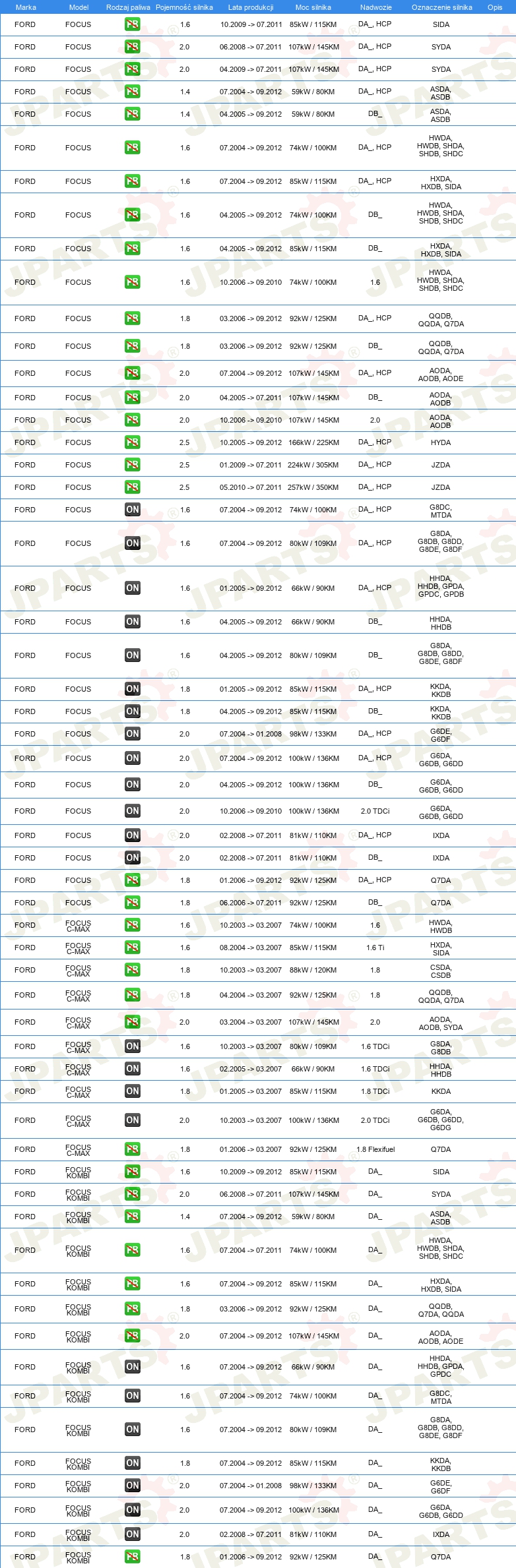
Task: Click the petrol icon in the C-MAX 10.2003 -> 03.2007 74kW row
Action: pyautogui.click(x=133, y=925)
